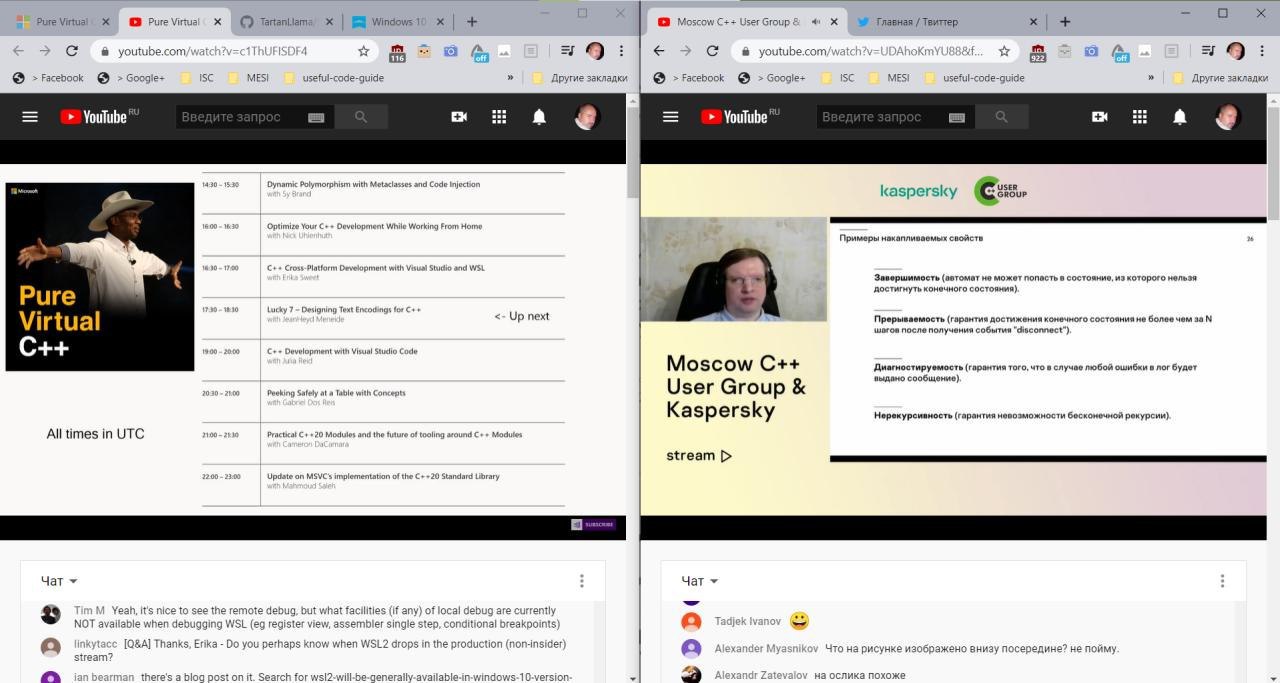Expand chat mode dropdown in left window
The width and height of the screenshot is (1280, 683).
59,581
